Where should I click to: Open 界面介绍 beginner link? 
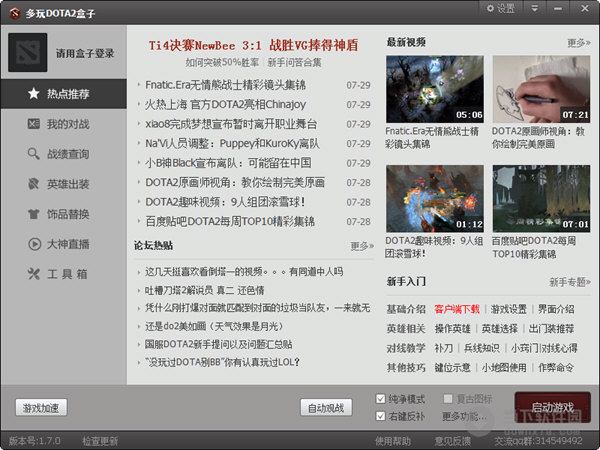coord(556,309)
